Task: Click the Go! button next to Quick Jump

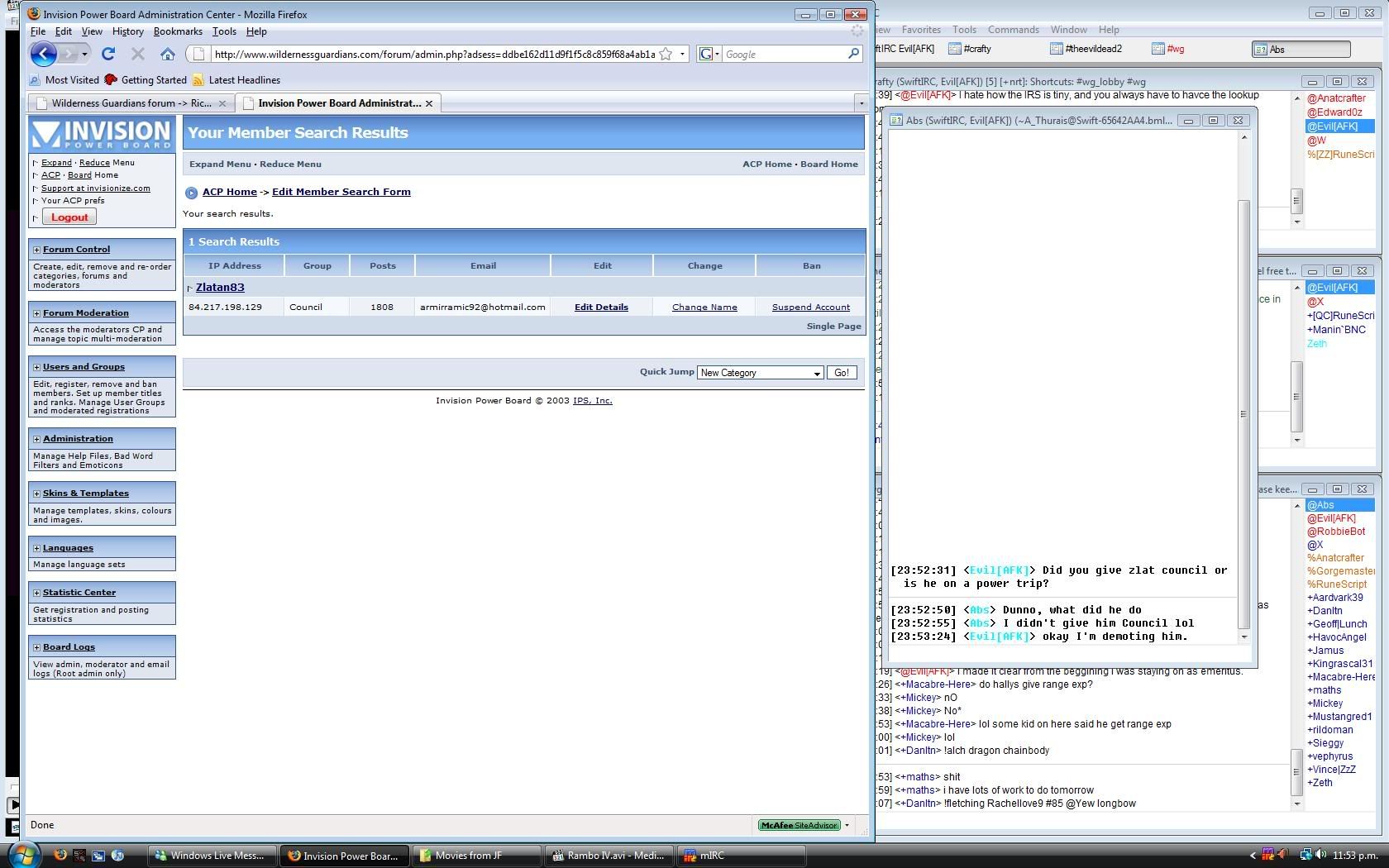Action: coord(842,373)
